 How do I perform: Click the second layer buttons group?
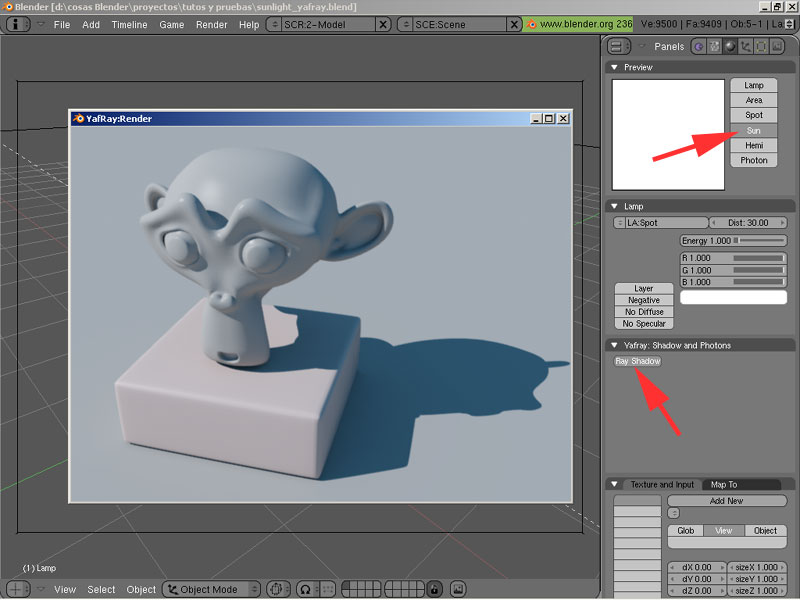(405, 589)
